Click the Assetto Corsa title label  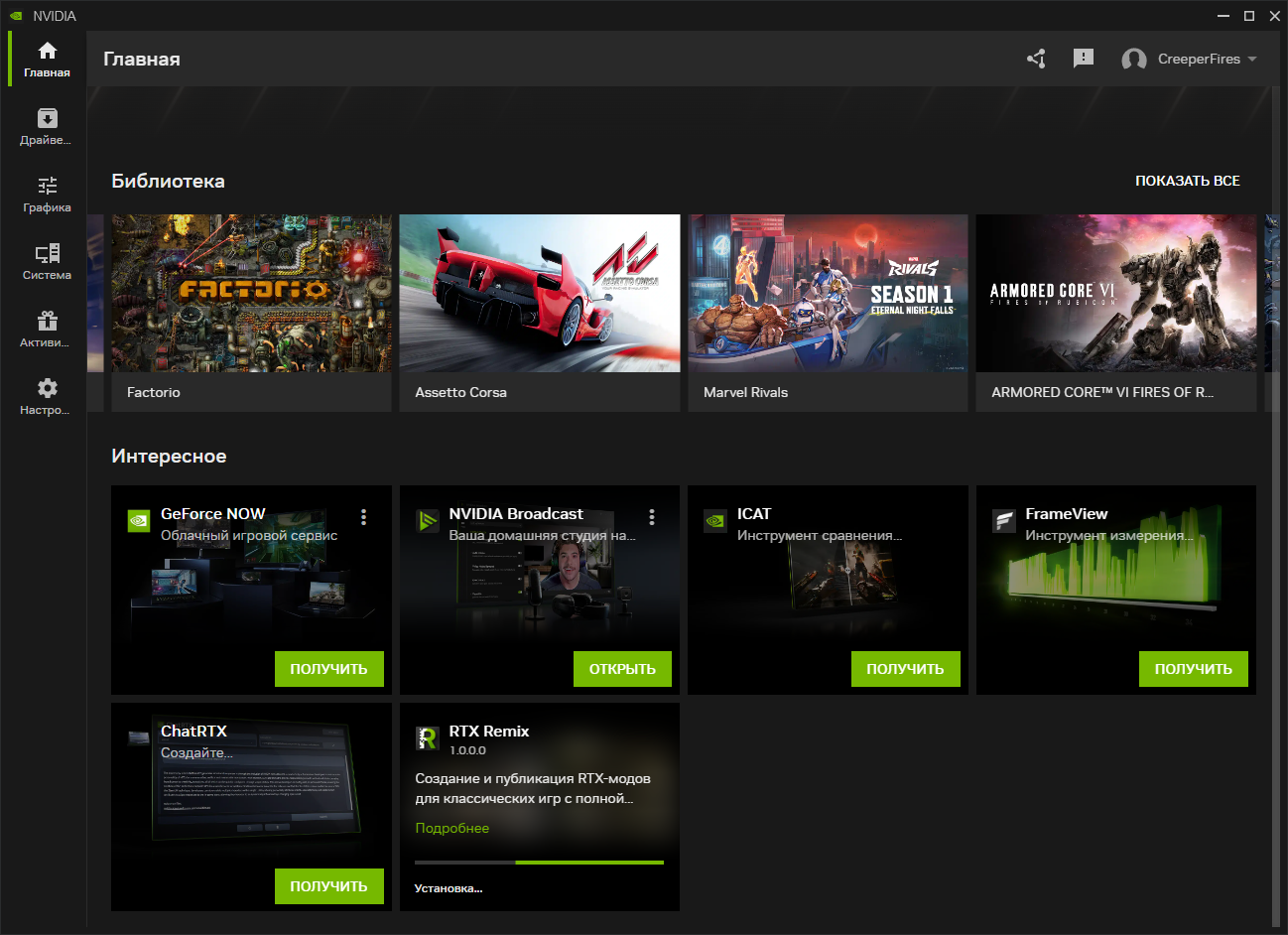point(461,392)
